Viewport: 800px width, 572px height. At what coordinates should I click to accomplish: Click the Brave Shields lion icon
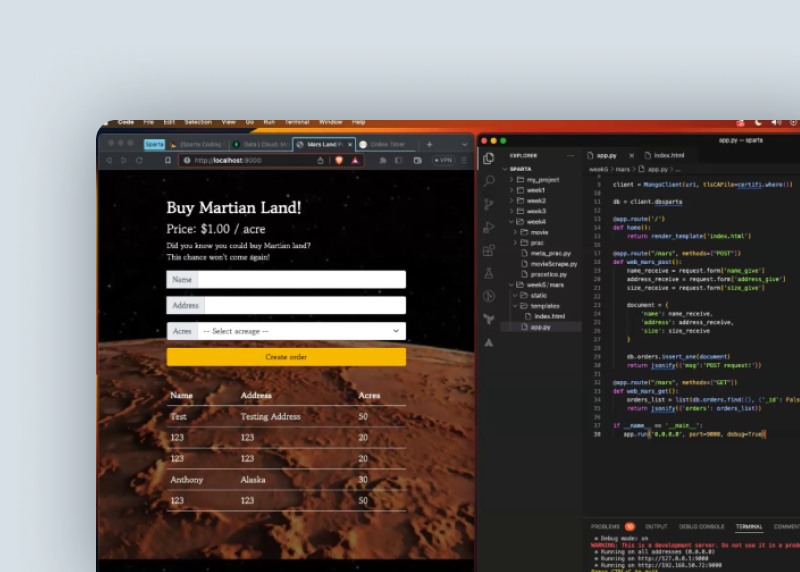[338, 160]
